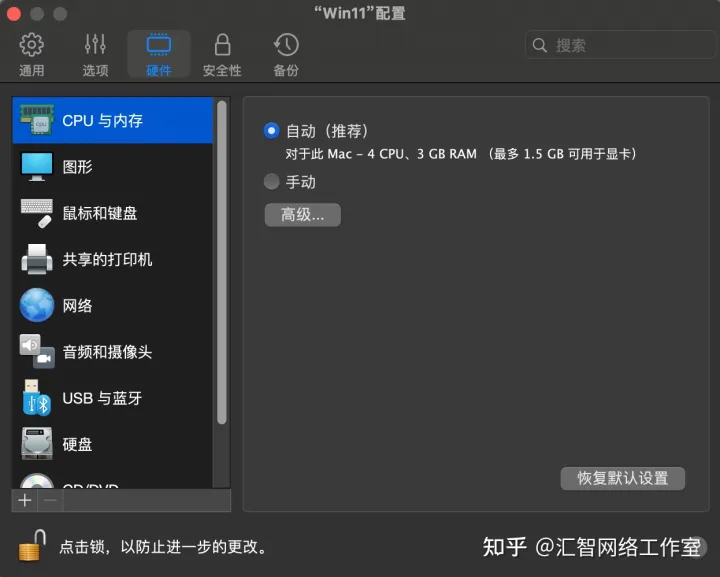Click the keyboard and mouse icon
720x577 pixels.
coord(37,213)
